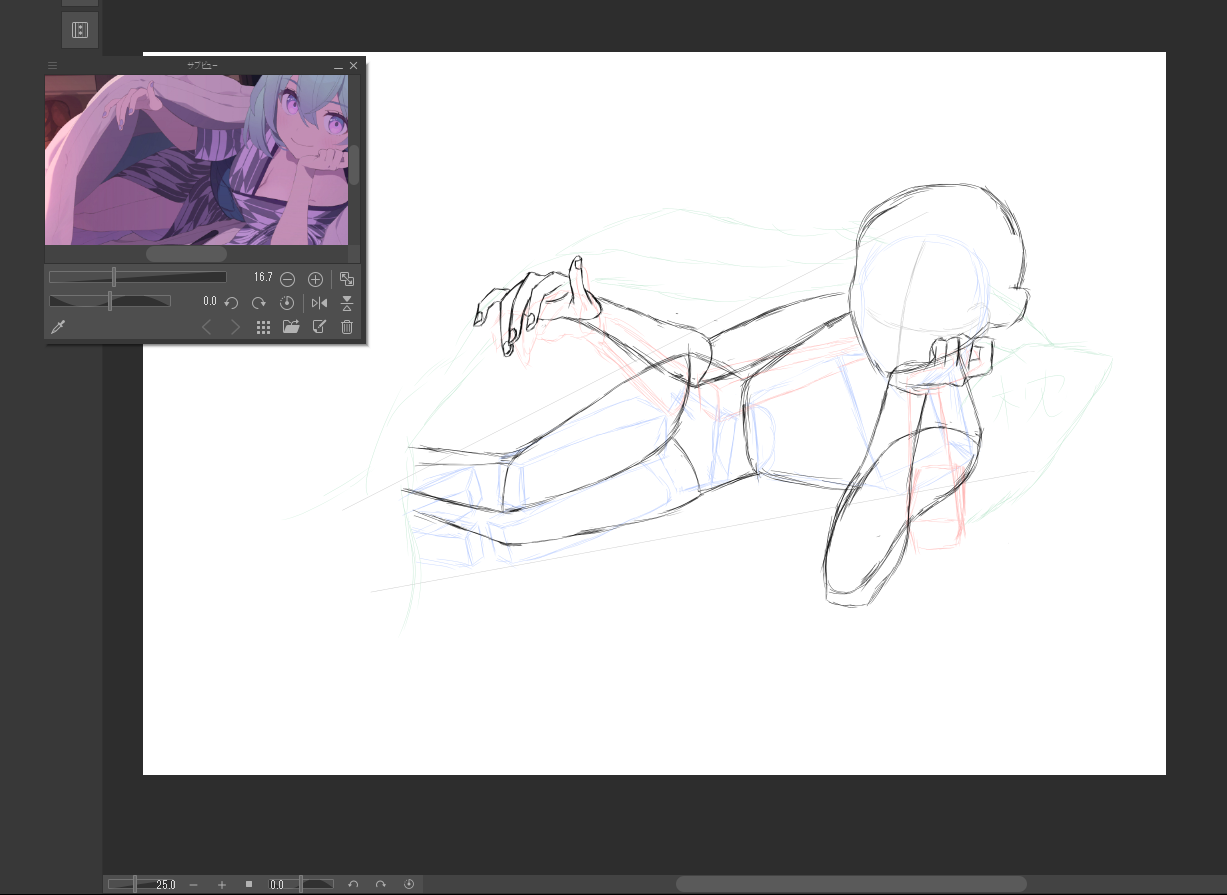The image size is (1227, 895).
Task: Click the edit image icon in Sub View
Action: [x=319, y=327]
